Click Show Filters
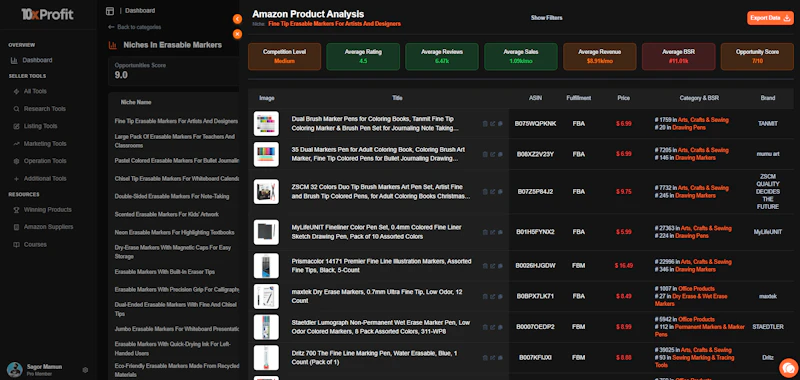This screenshot has height=380, width=800. point(546,18)
